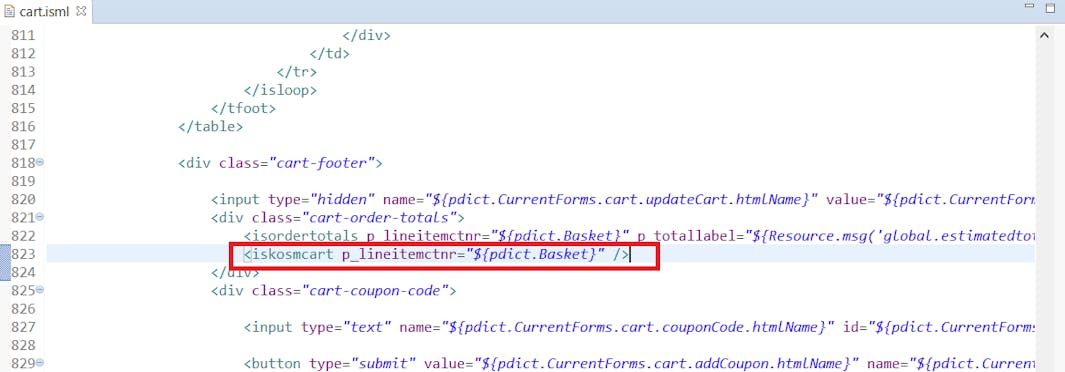
Task: Click the couponCode.htmlName expression on line 827
Action: 638,328
